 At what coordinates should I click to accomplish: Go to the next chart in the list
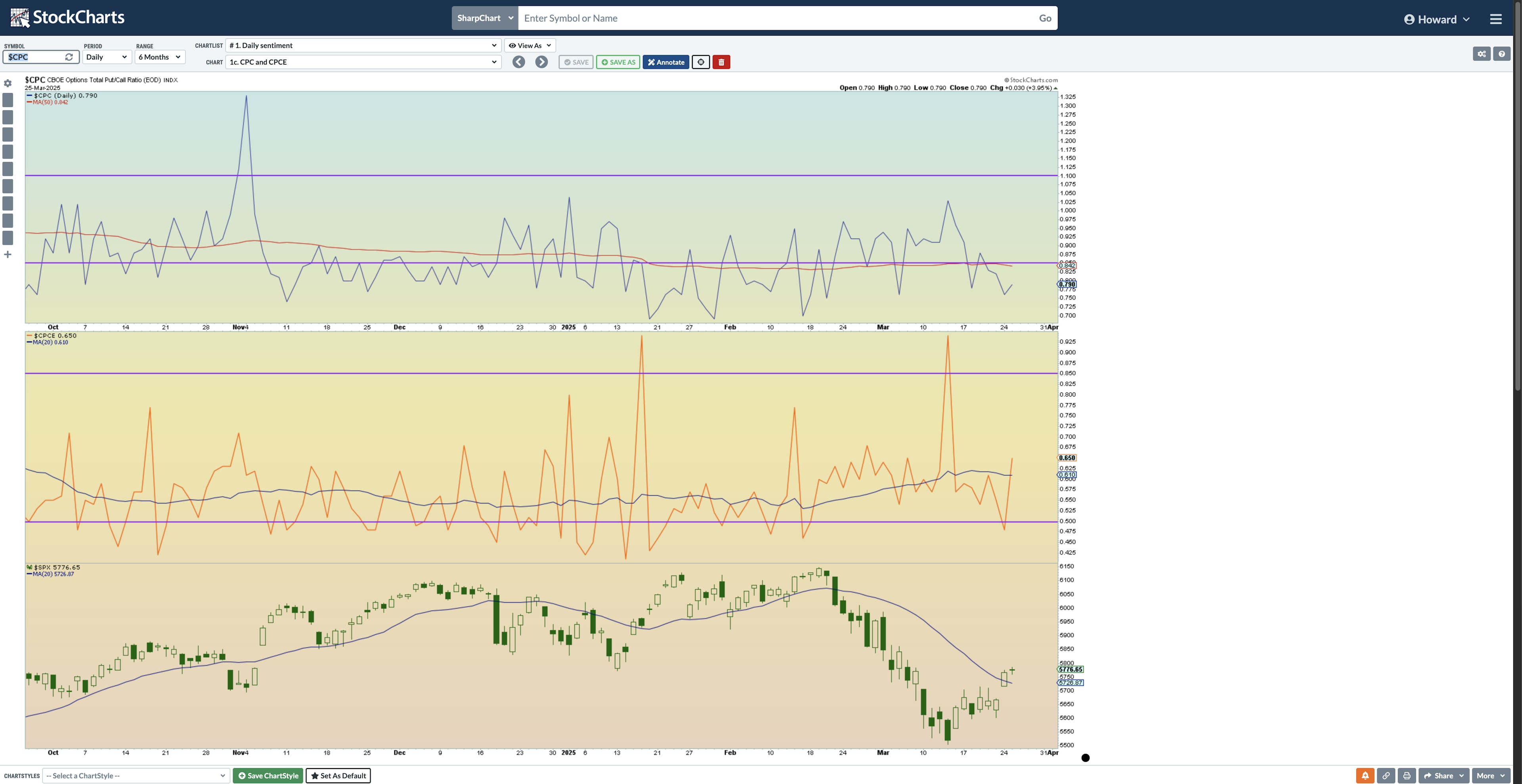point(541,62)
